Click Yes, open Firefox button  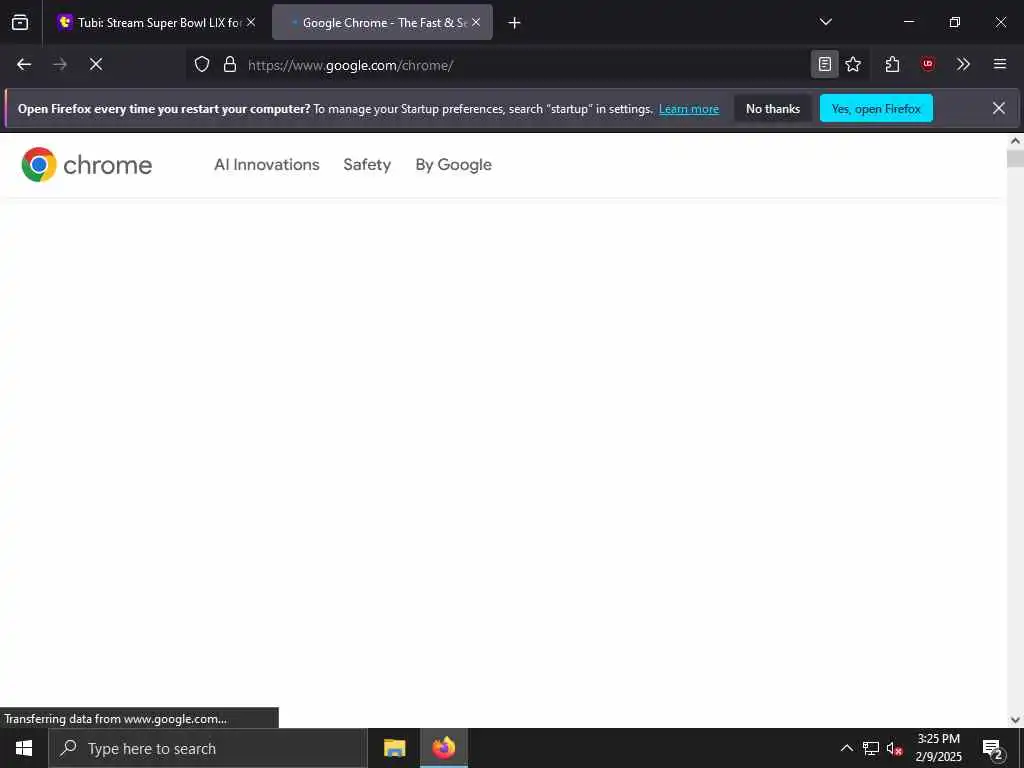tap(876, 109)
